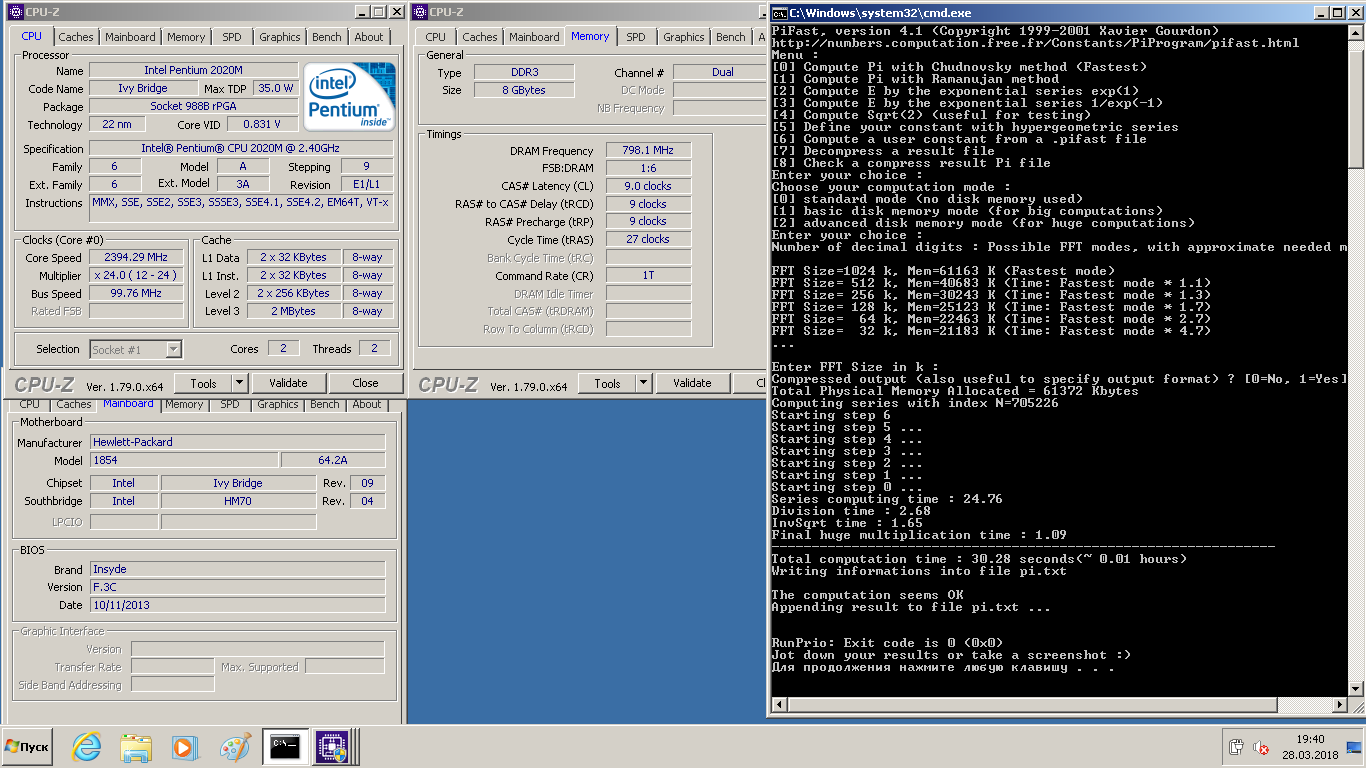Click the FSB:DRAM 1:6 value
Viewport: 1366px width, 768px height.
coord(648,168)
